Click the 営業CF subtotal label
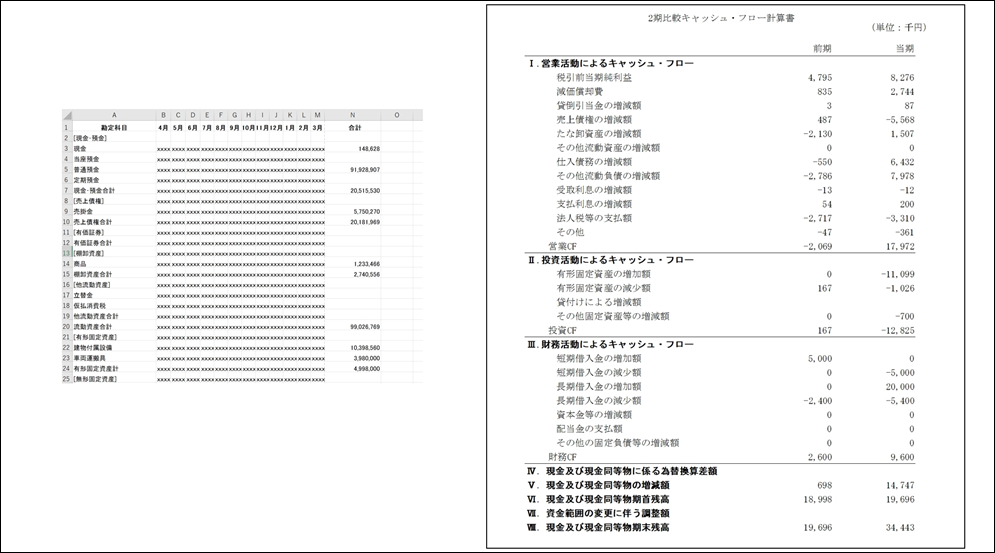This screenshot has height=553, width=995. click(562, 246)
